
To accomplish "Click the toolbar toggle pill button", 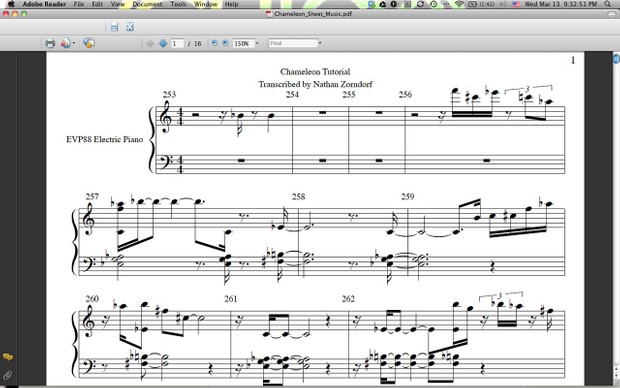I will pos(611,14).
